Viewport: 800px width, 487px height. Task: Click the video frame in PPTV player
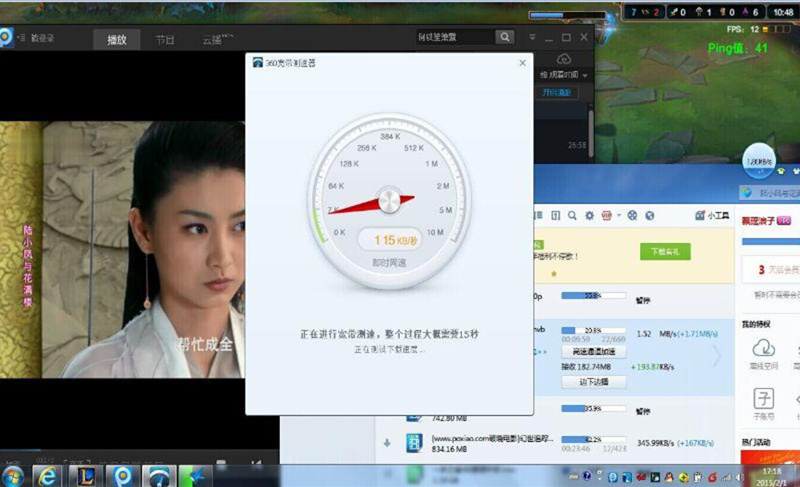122,250
